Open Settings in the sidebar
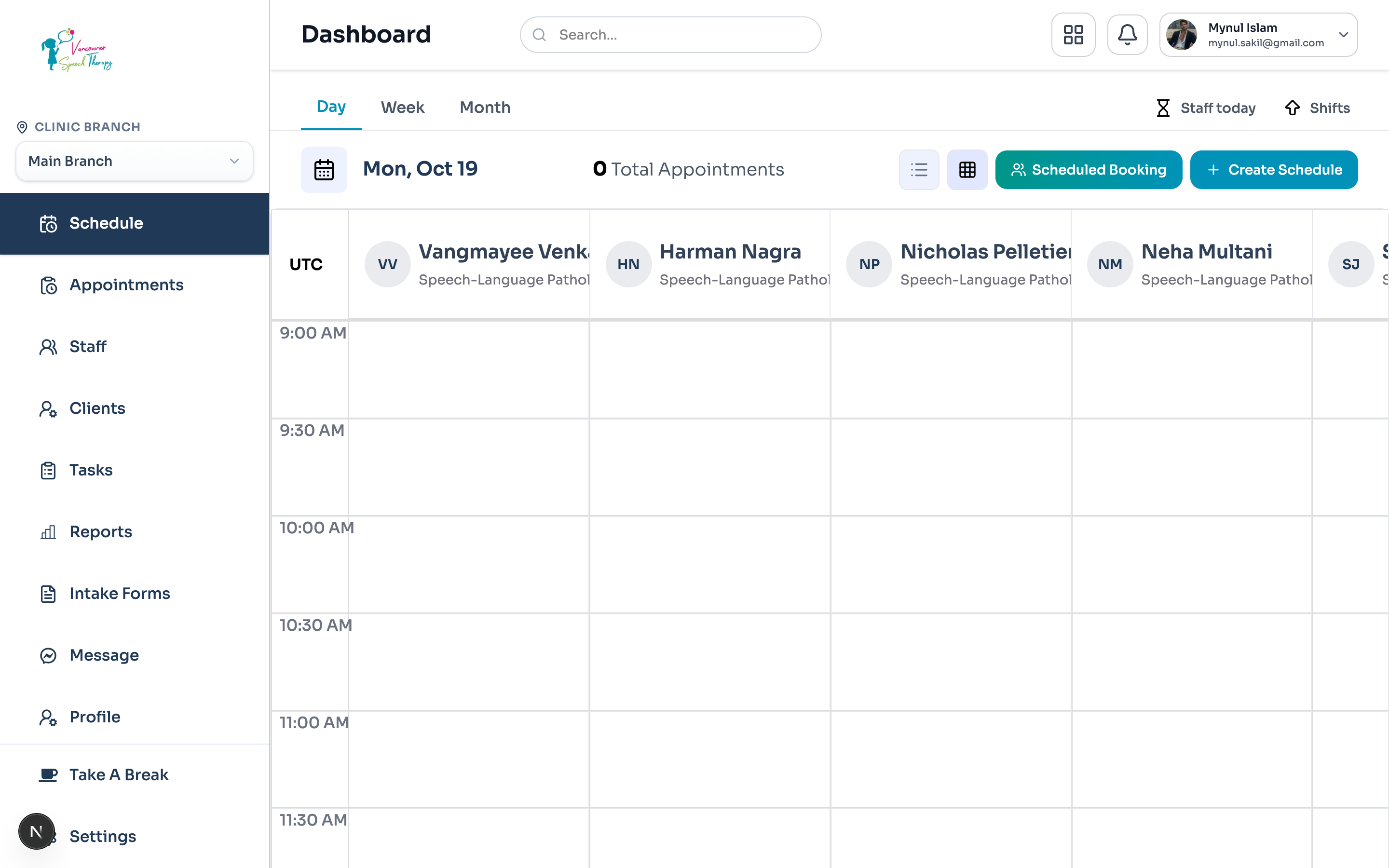The image size is (1389, 868). [x=134, y=837]
